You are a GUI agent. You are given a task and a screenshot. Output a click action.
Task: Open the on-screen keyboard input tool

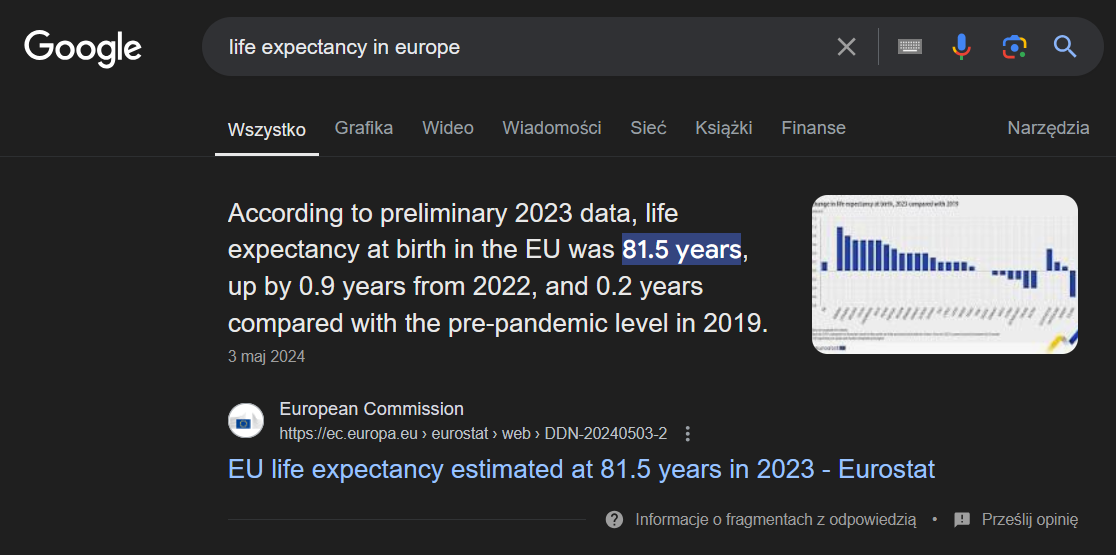909,47
